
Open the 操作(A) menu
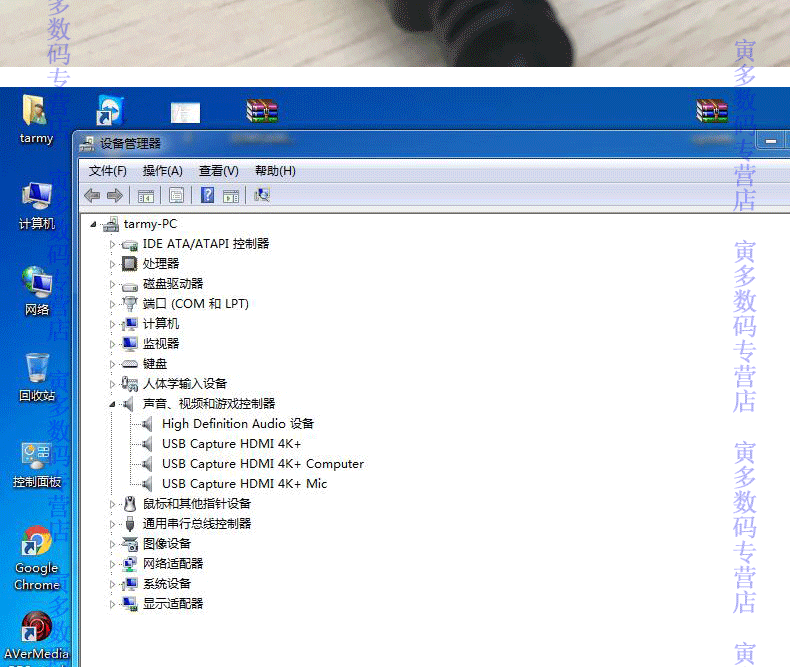(x=163, y=171)
